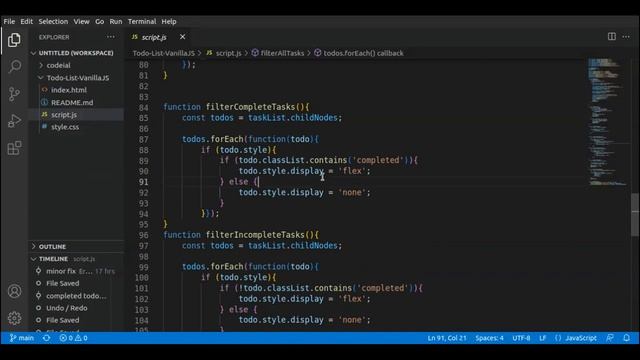This screenshot has height=360, width=640.
Task: Expand the codeial folder
Action: click(x=58, y=65)
